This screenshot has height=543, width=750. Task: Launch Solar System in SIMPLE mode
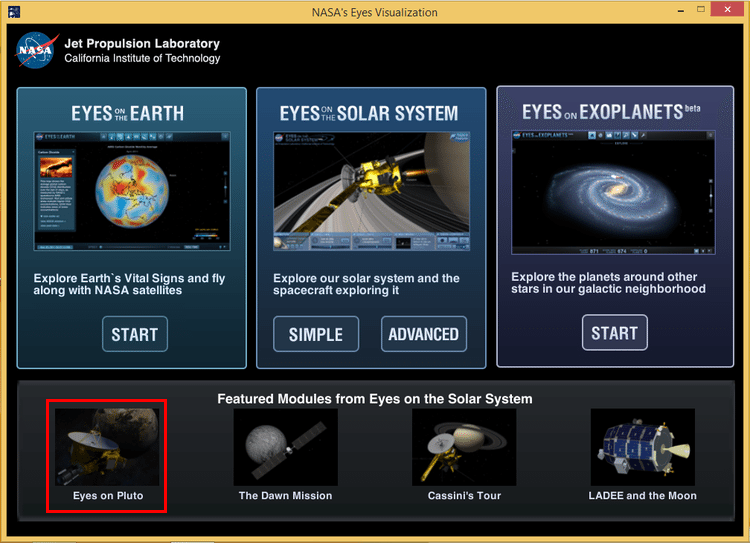click(x=316, y=334)
